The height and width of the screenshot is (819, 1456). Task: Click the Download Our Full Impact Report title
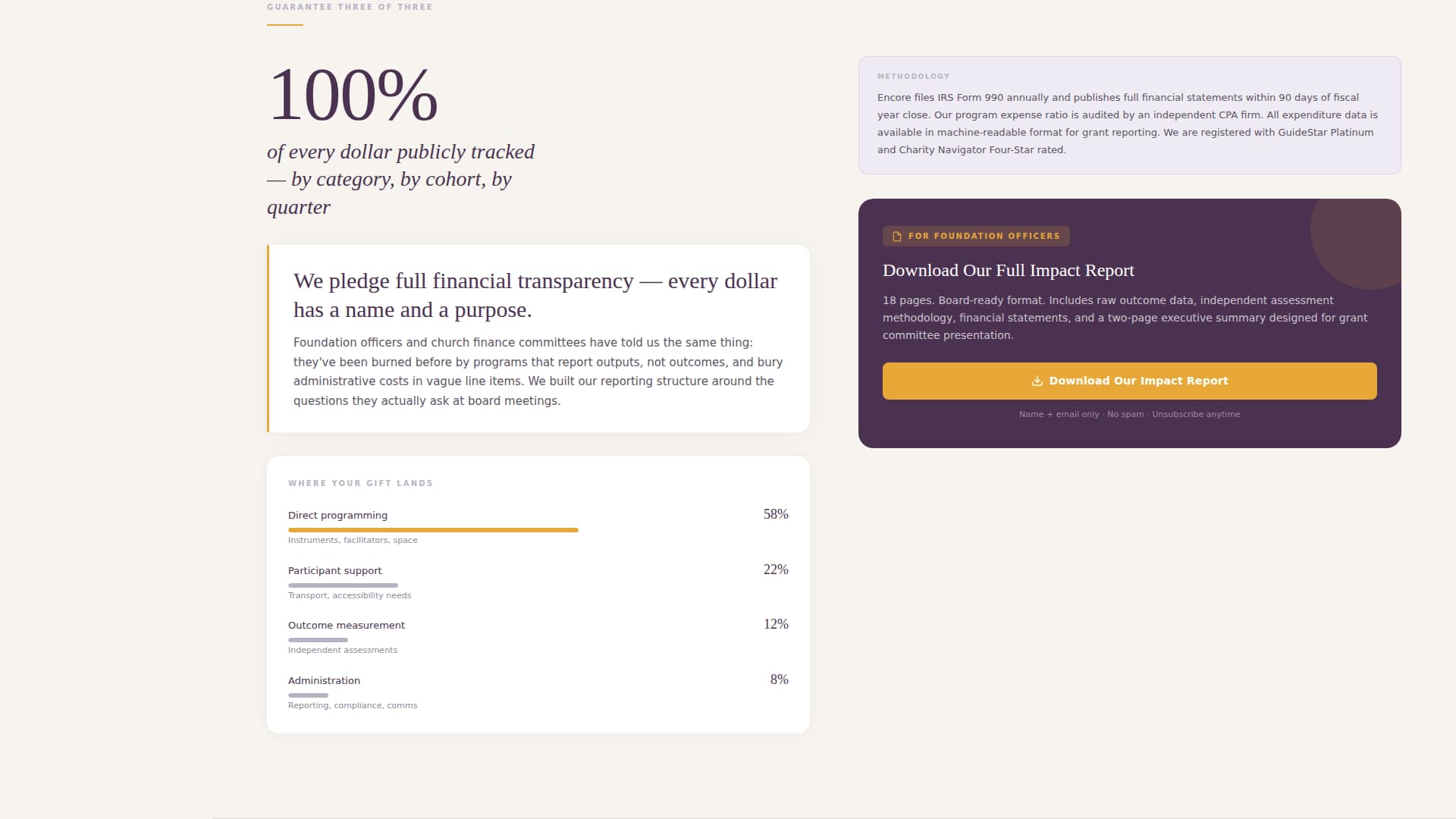tap(1008, 271)
